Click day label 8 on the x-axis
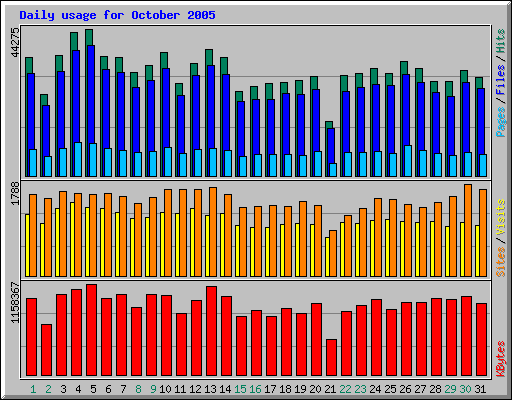512x400 pixels. [x=138, y=389]
